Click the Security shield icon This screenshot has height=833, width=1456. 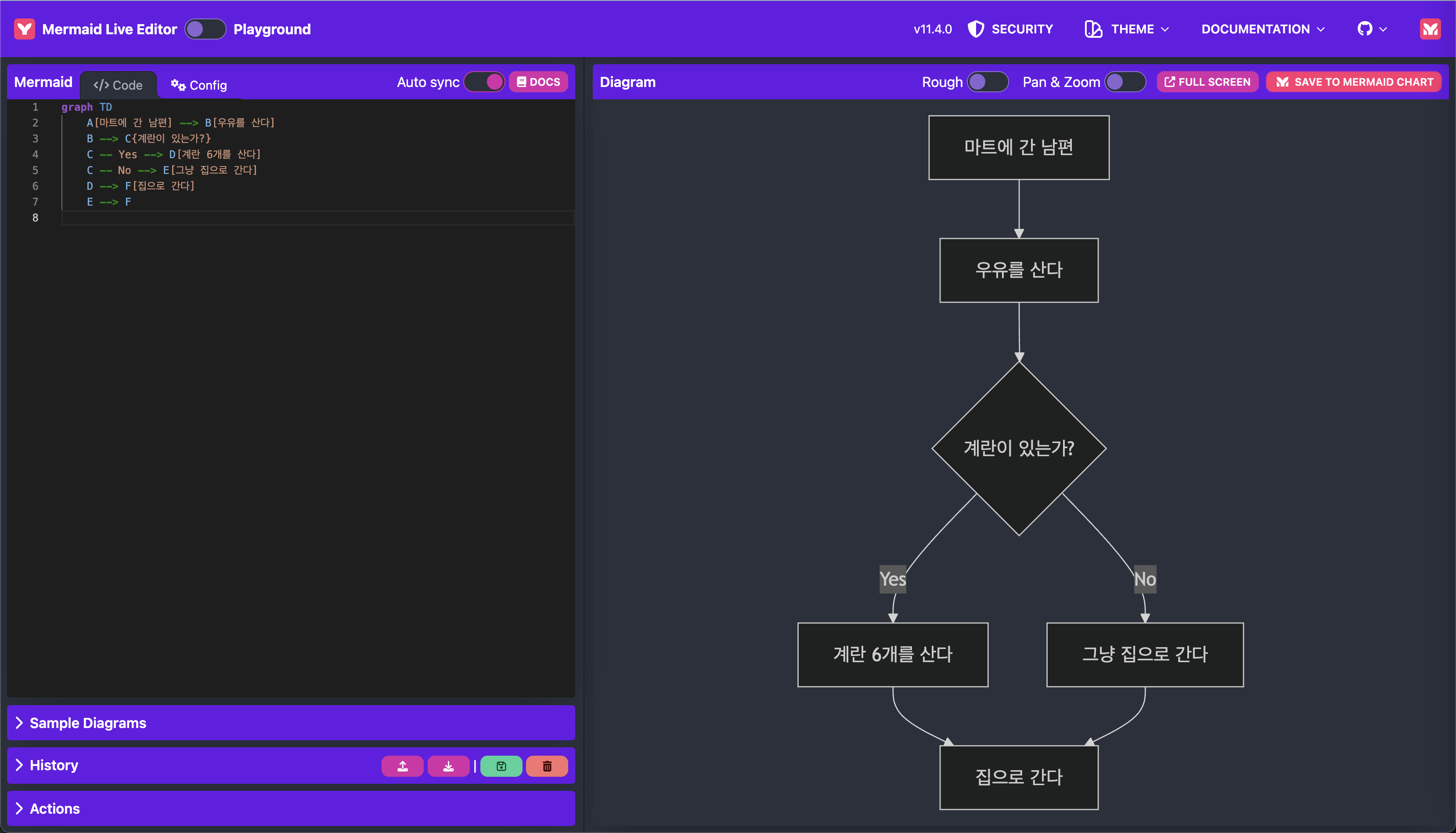[975, 29]
